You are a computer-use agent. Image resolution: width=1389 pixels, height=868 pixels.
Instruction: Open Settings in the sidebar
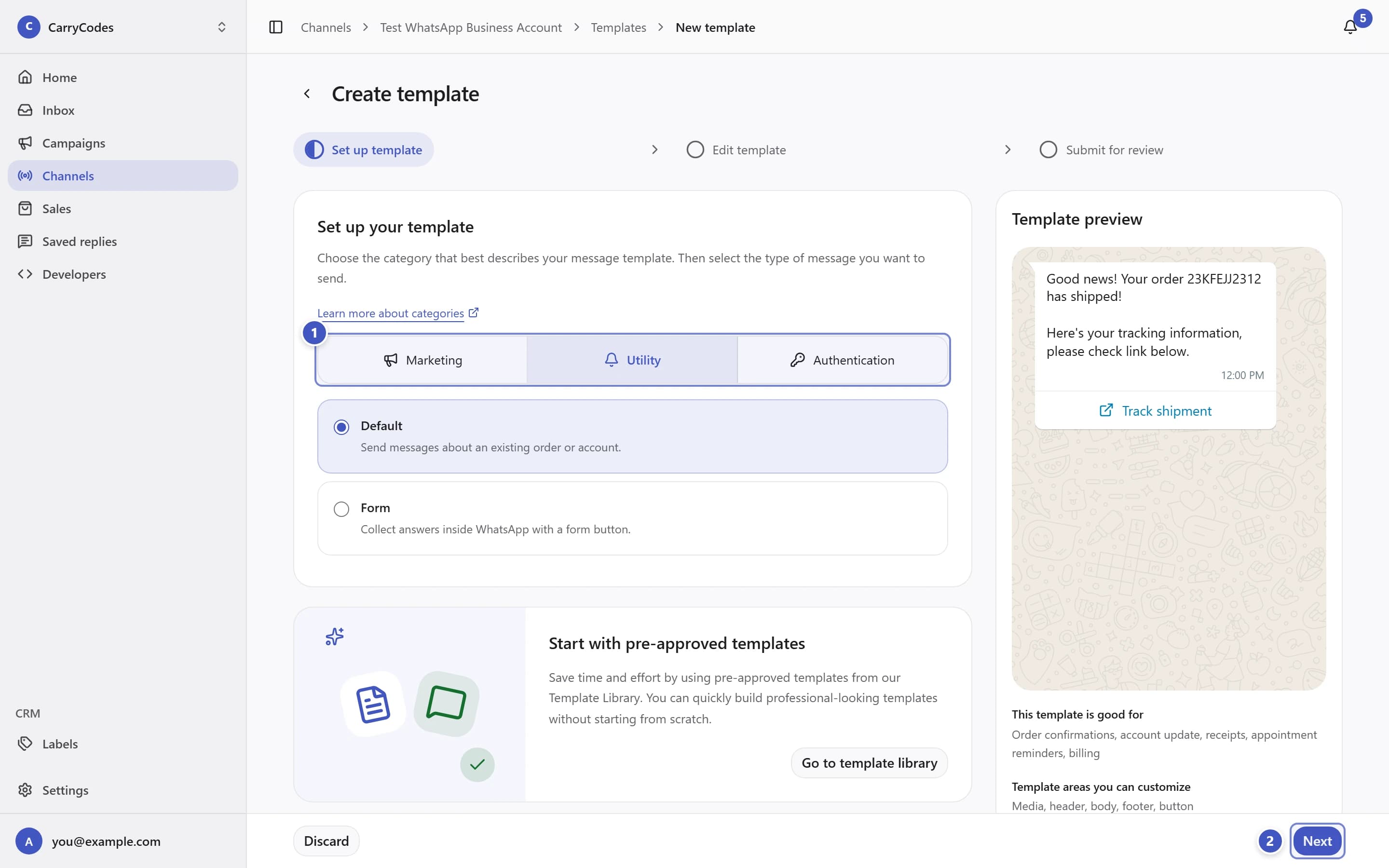pyautogui.click(x=123, y=790)
